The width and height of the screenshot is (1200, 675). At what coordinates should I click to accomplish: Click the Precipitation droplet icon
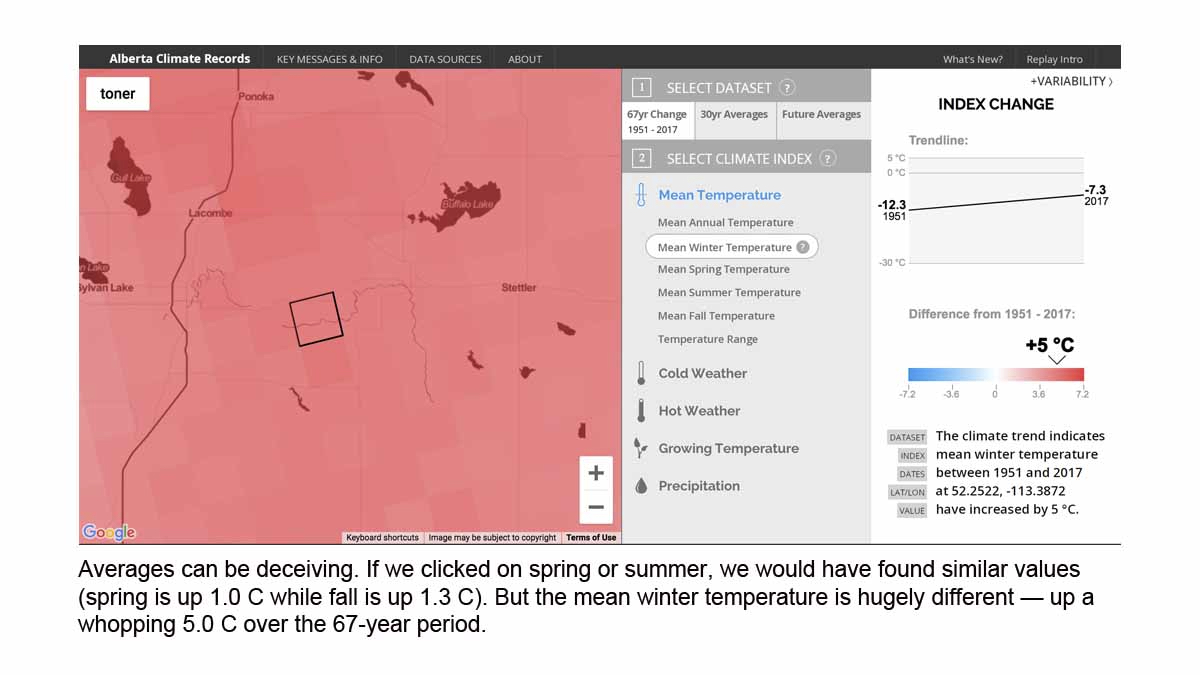point(640,485)
